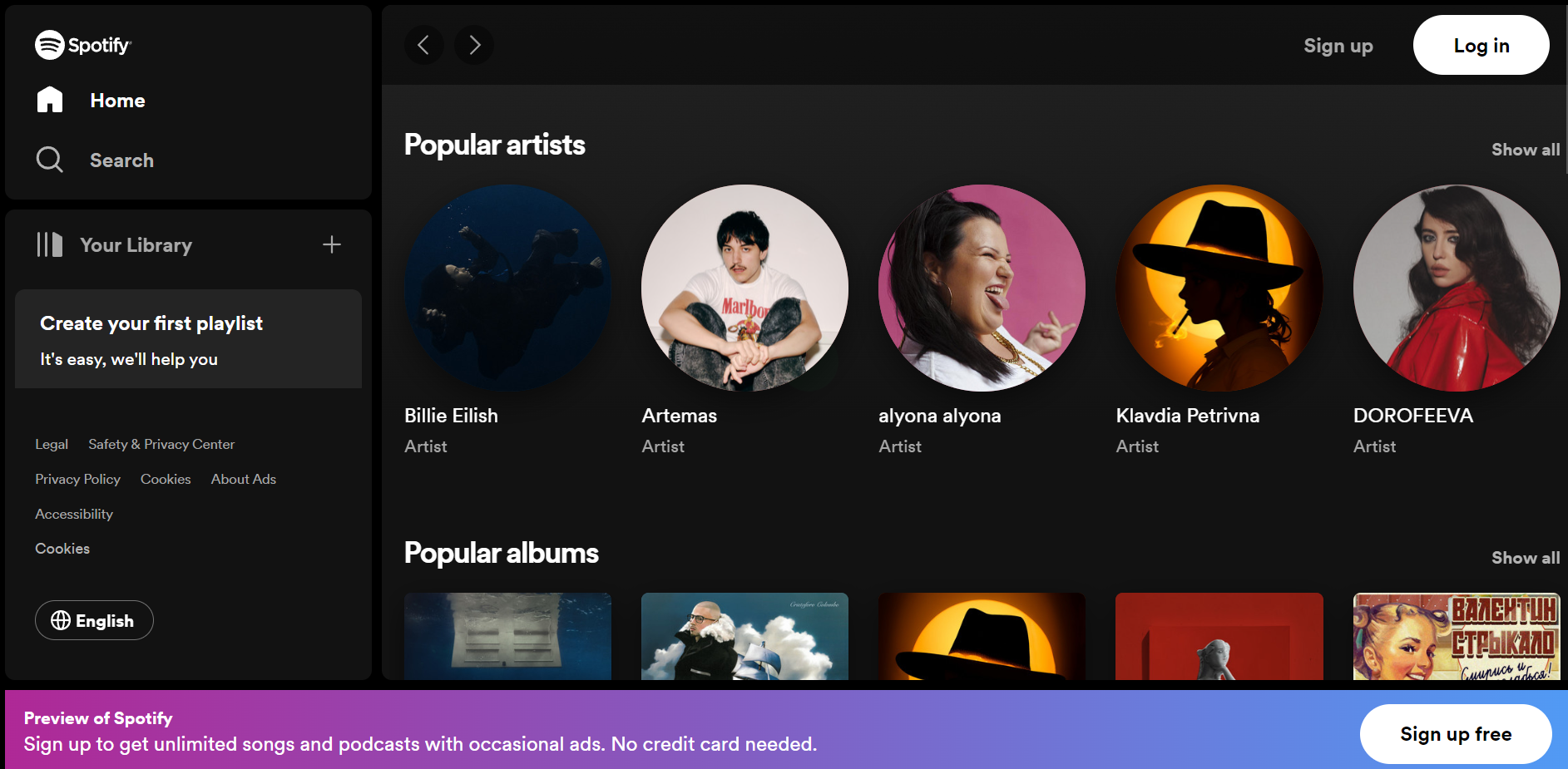Open the Legal link
This screenshot has height=769, width=1568.
(52, 445)
